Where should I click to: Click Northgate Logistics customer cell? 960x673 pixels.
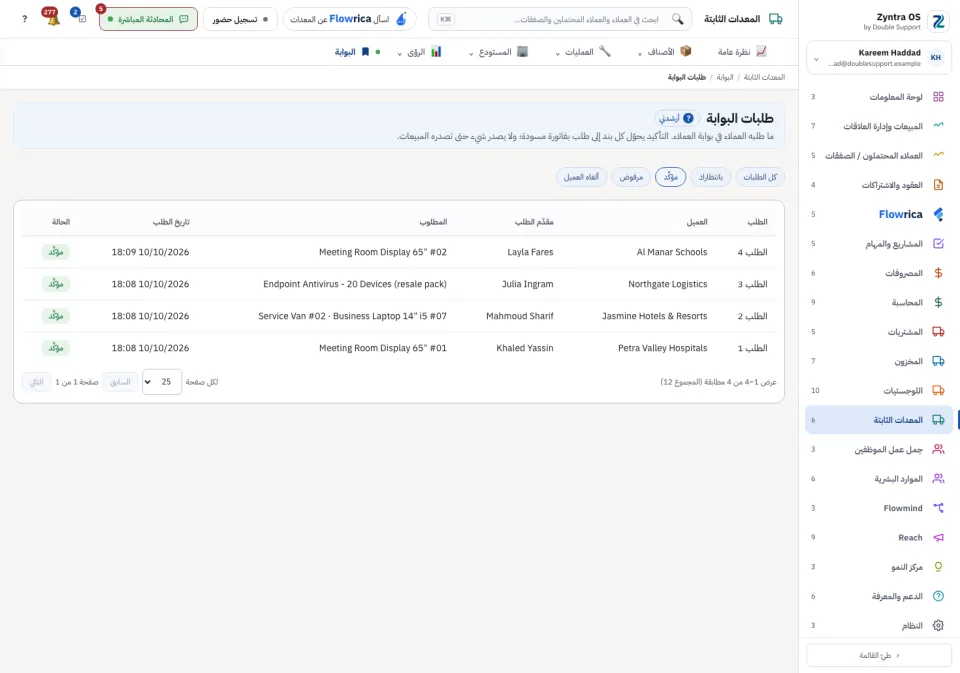click(x=667, y=284)
